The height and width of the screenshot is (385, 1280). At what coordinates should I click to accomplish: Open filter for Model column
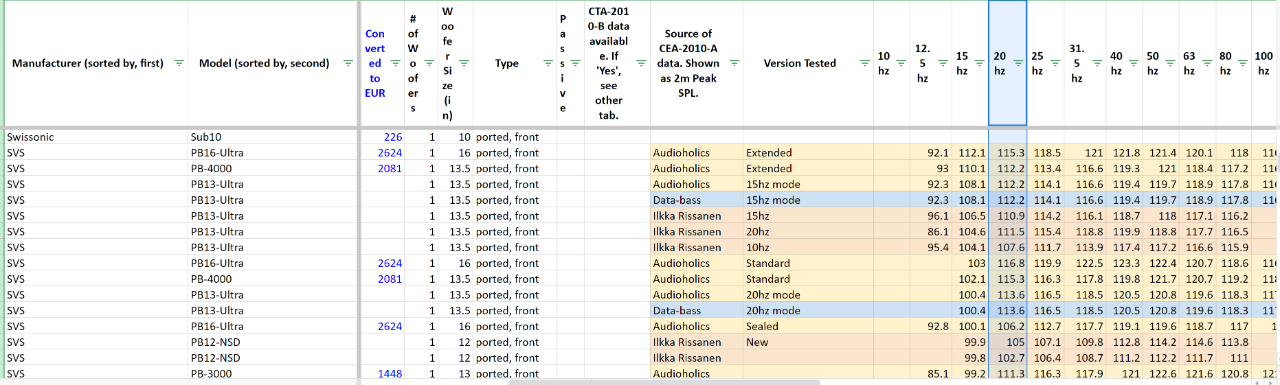tap(347, 63)
